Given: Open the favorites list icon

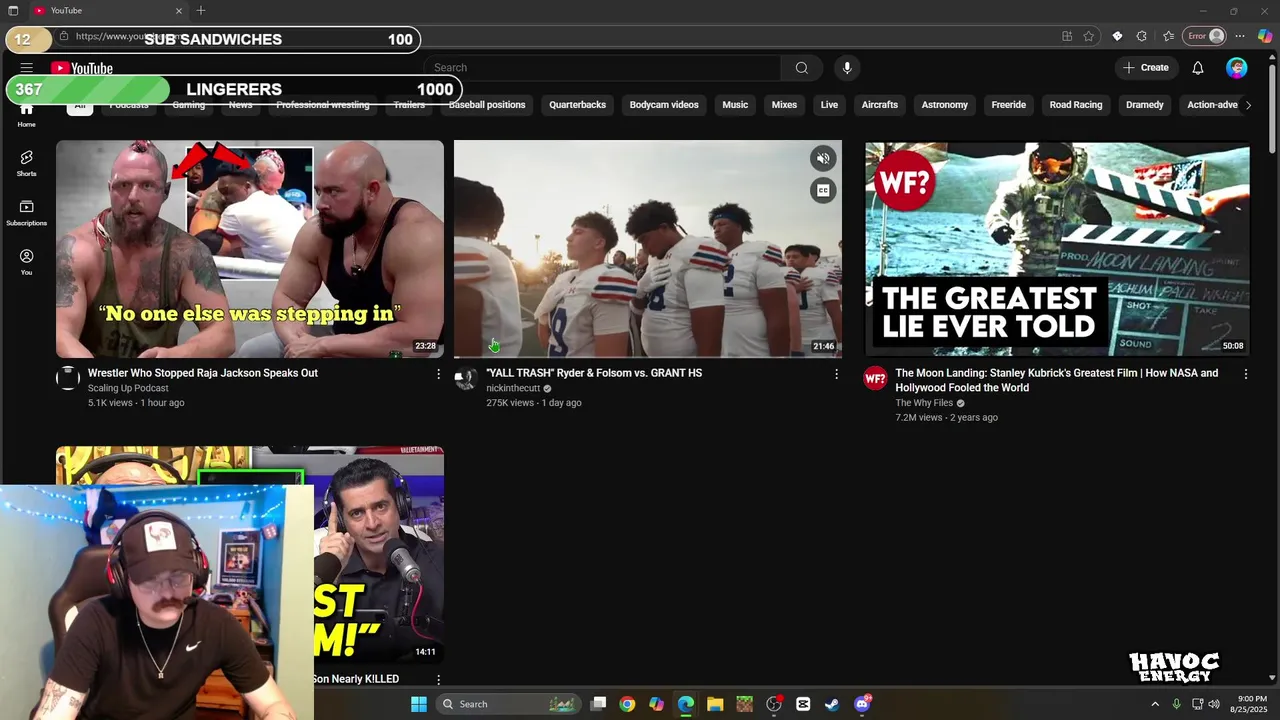Looking at the screenshot, I should (x=1168, y=36).
